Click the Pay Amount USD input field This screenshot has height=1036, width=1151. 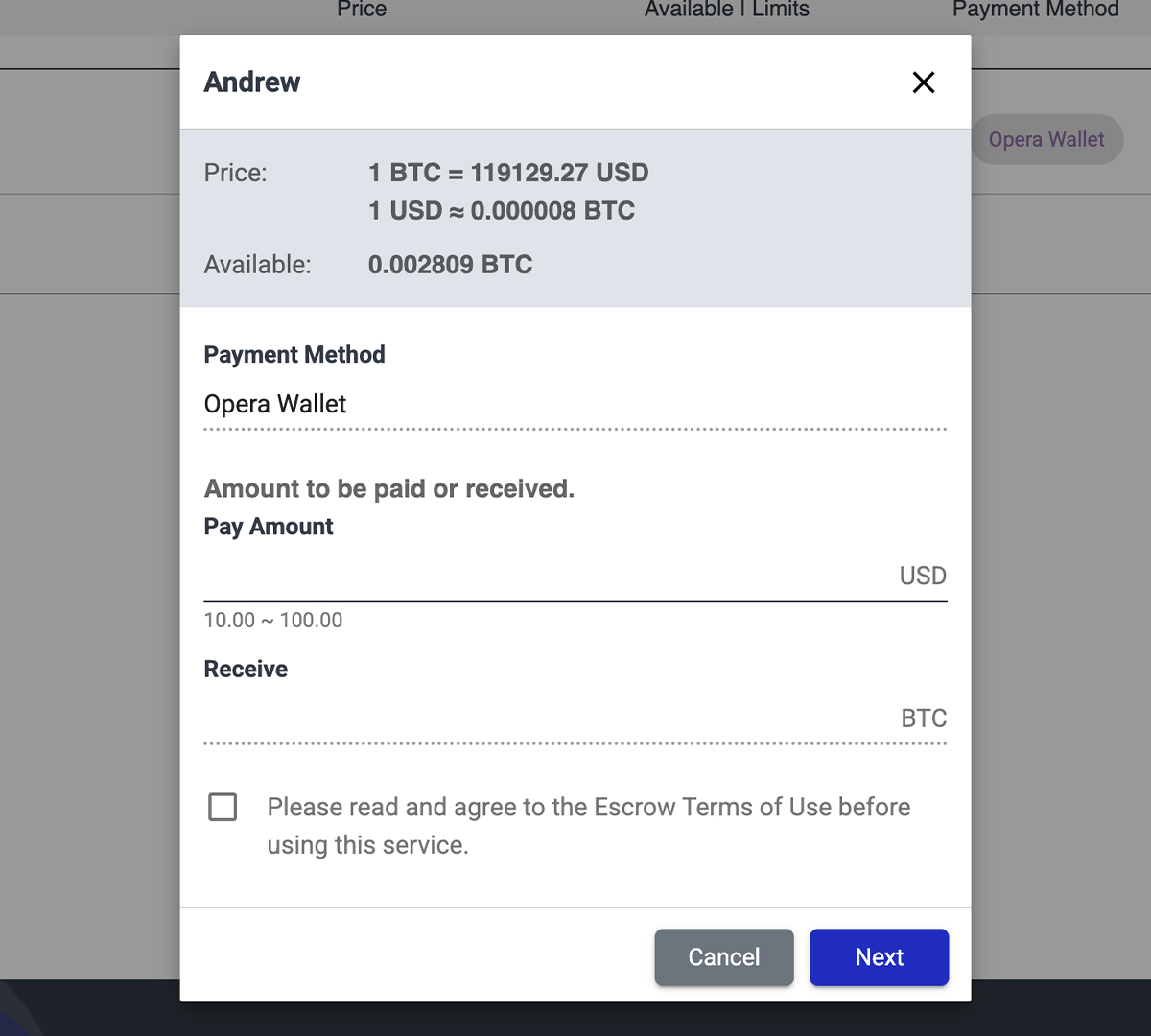coord(547,576)
